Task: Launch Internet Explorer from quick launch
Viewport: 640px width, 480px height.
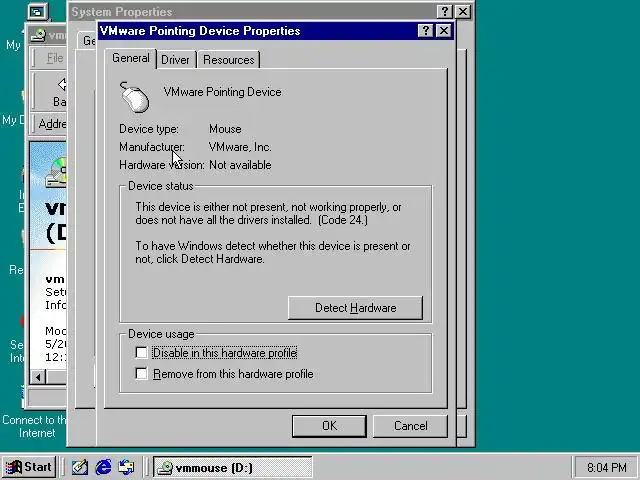Action: pos(103,467)
